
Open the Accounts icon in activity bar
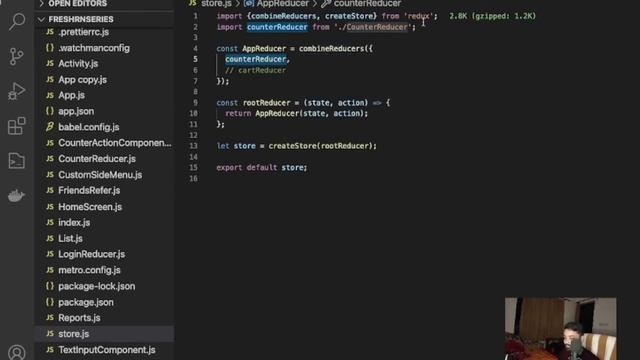[17, 352]
